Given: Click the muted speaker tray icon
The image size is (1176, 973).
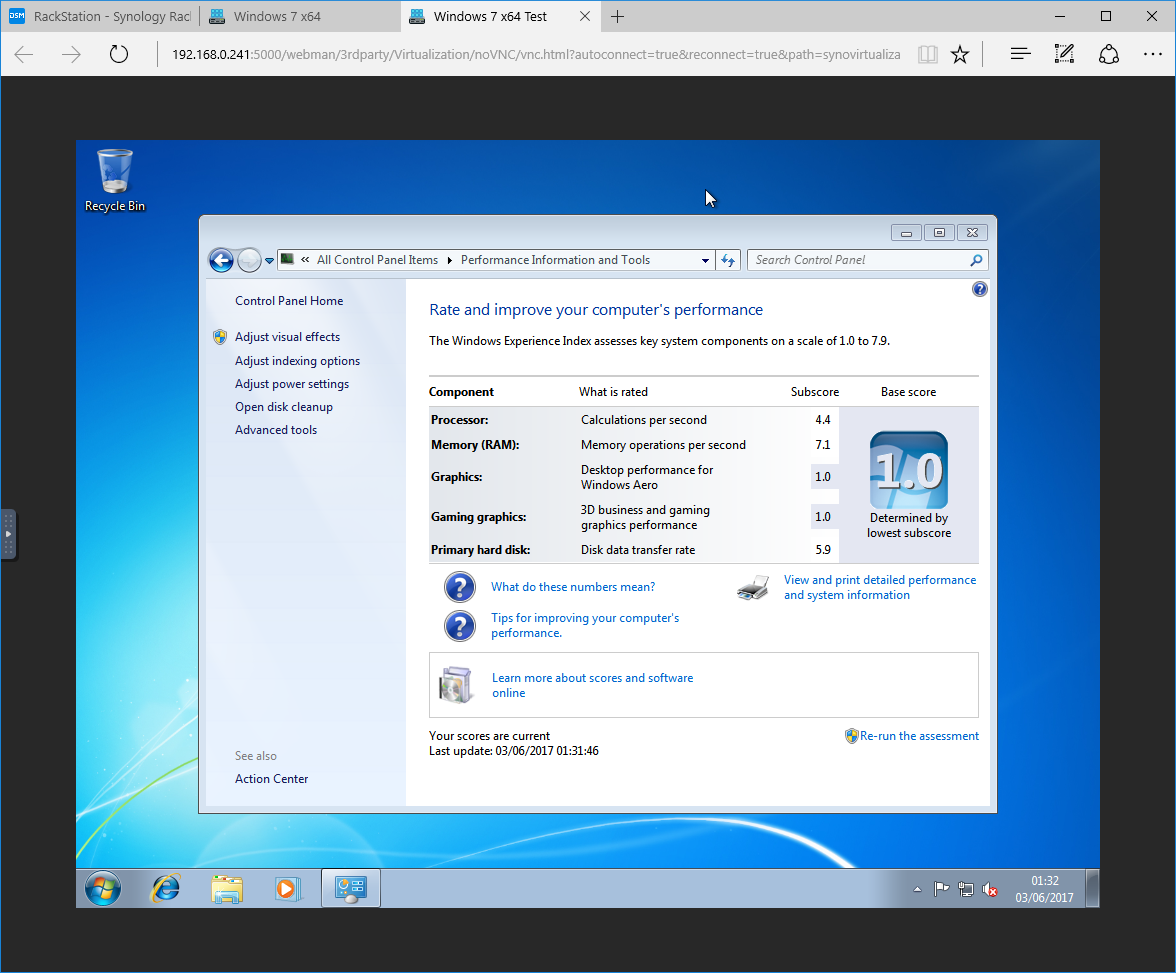Looking at the screenshot, I should click(x=990, y=890).
